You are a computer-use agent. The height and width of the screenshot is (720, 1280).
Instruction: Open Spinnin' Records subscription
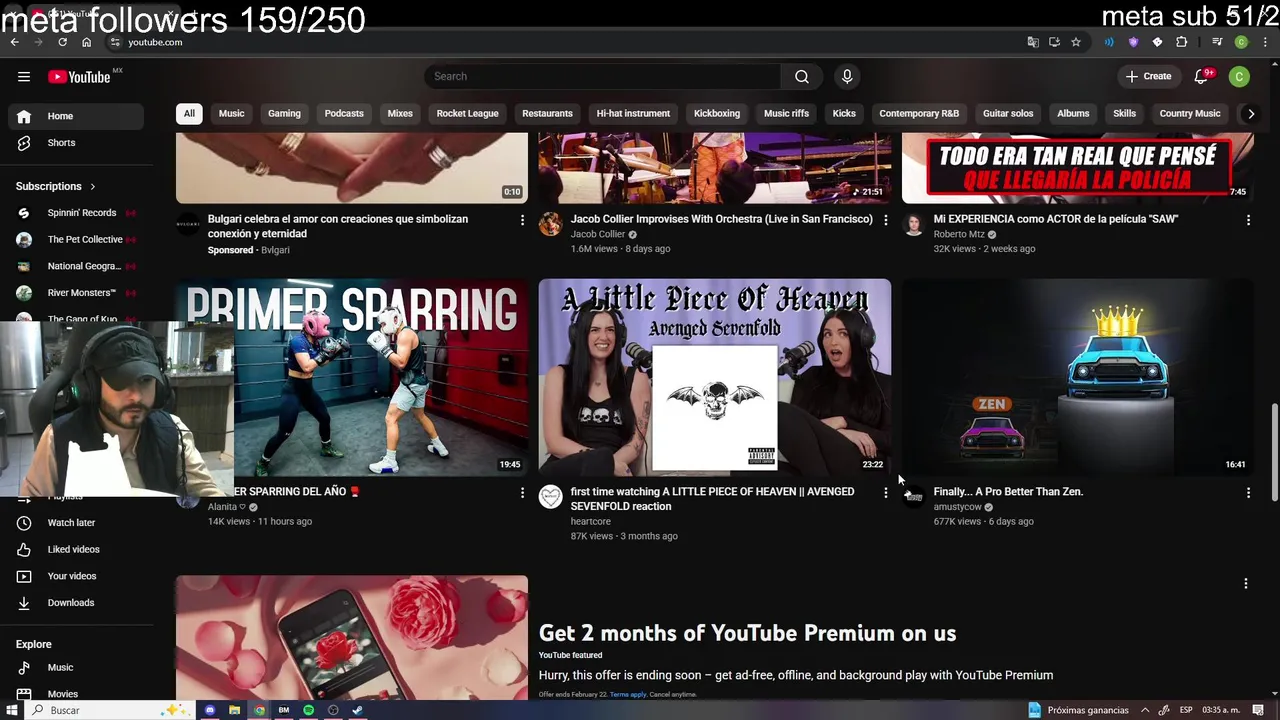point(76,213)
